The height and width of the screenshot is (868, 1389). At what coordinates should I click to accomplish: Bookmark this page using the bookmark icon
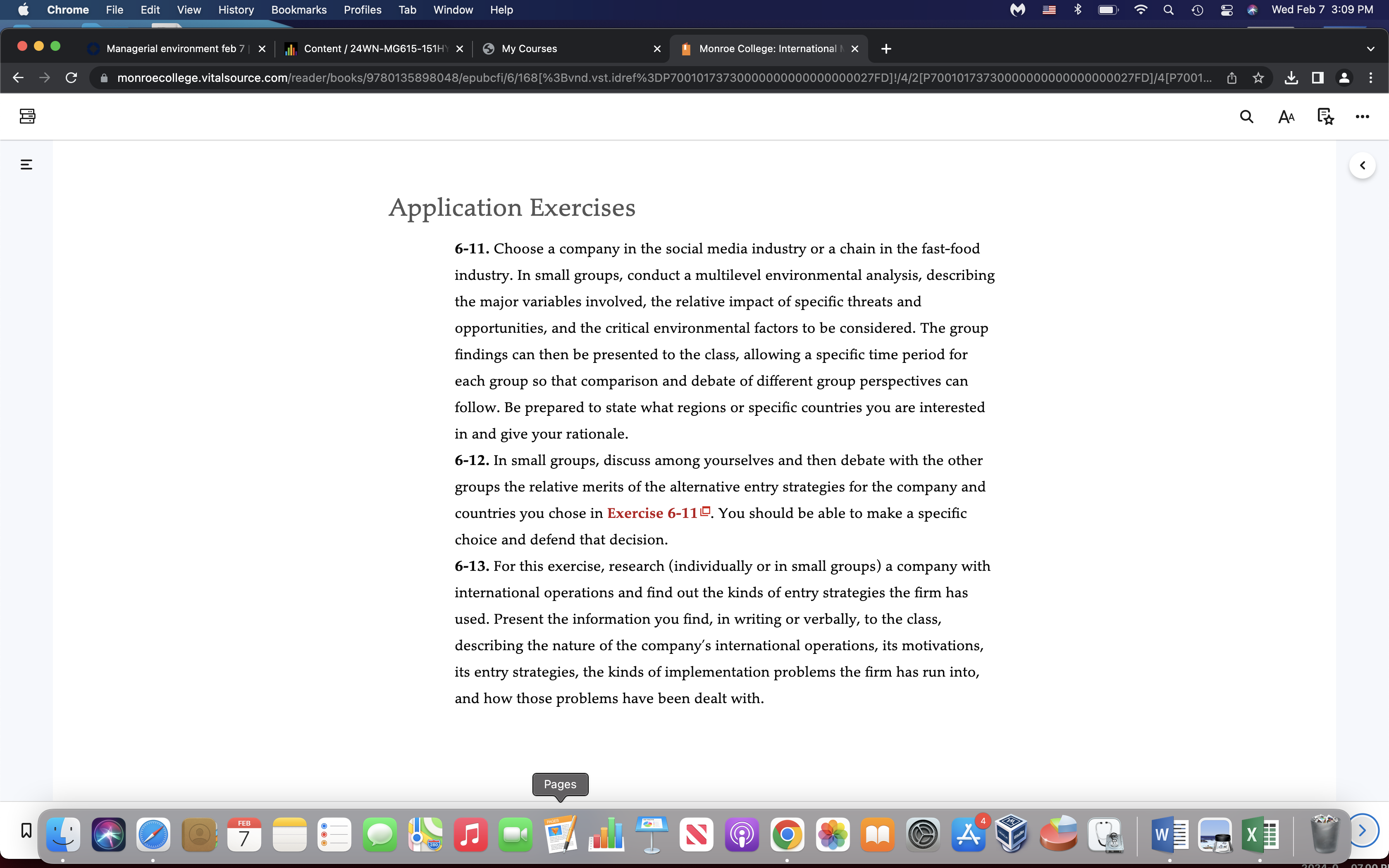[26, 830]
